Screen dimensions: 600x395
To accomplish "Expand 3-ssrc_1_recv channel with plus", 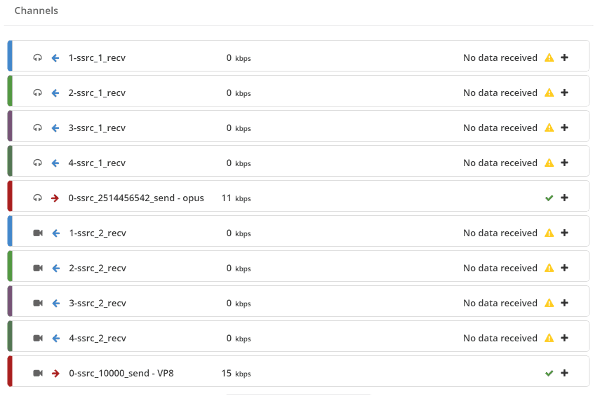I will [x=564, y=127].
